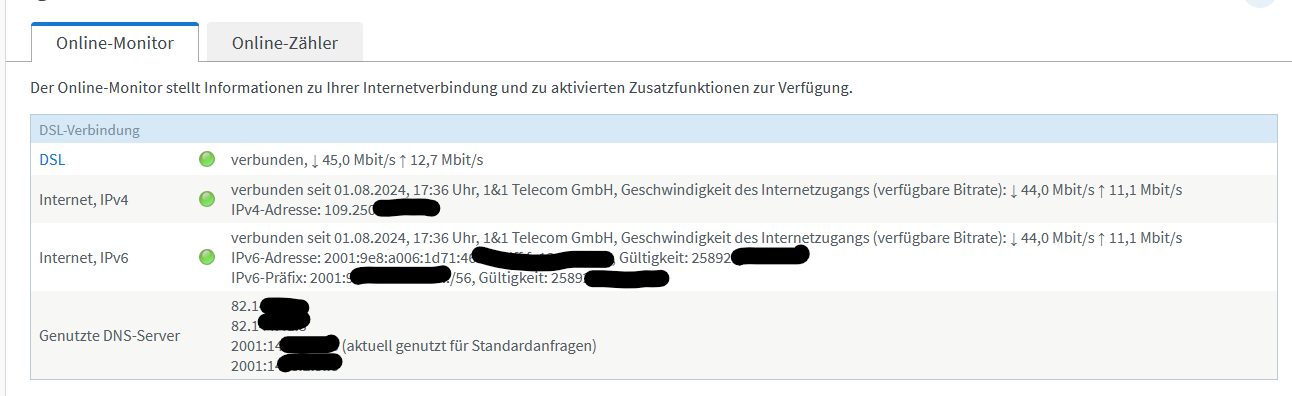The width and height of the screenshot is (1292, 396).
Task: Click the IPv6-Präfix line
Action: tap(450, 277)
